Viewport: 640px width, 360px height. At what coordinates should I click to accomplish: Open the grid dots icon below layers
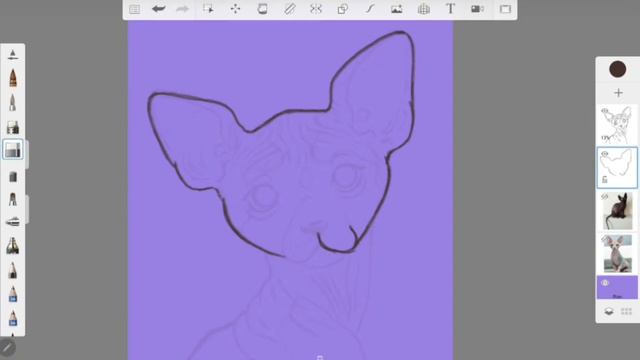pyautogui.click(x=627, y=312)
